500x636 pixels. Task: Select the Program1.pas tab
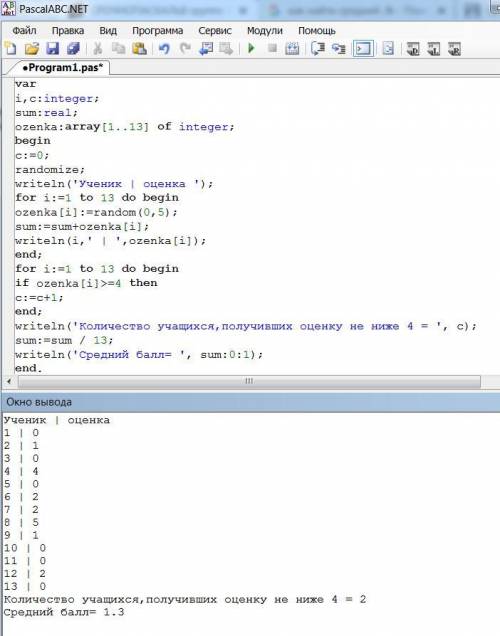(x=63, y=67)
